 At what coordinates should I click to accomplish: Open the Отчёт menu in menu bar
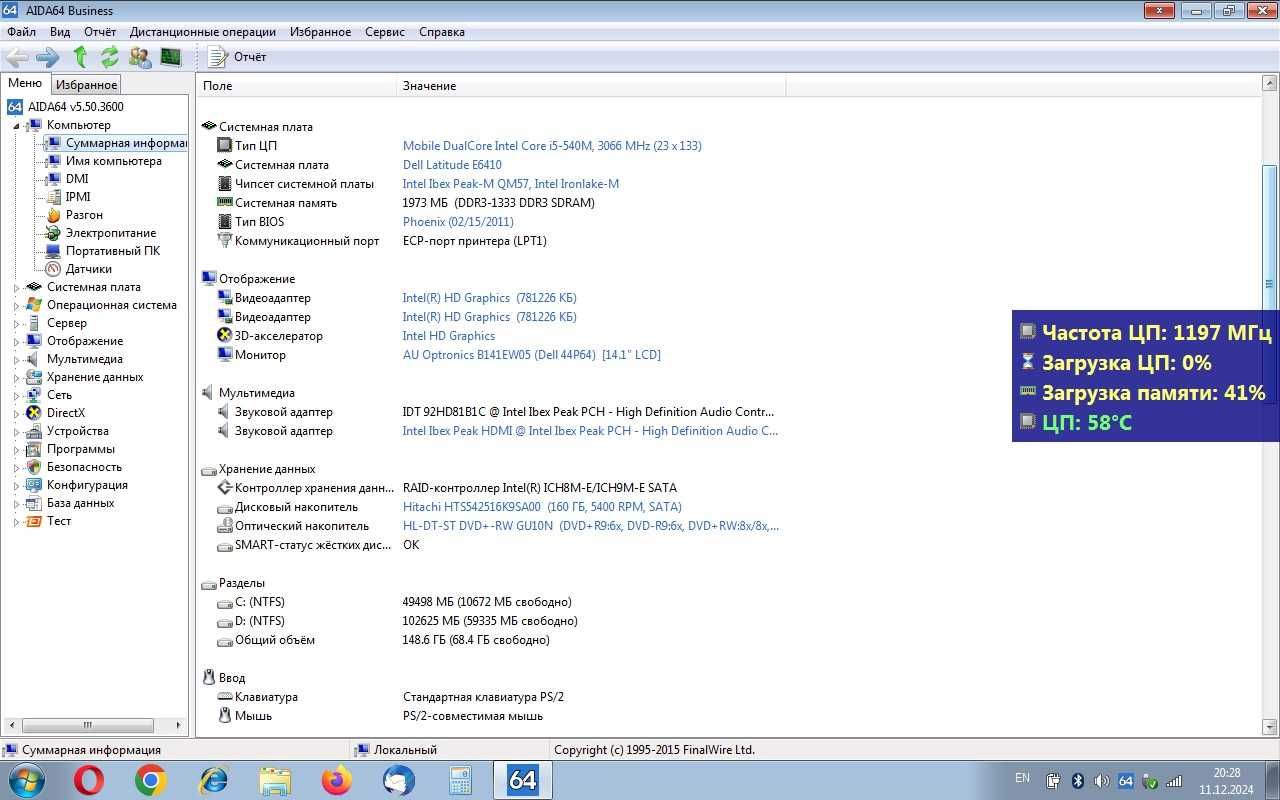(100, 32)
